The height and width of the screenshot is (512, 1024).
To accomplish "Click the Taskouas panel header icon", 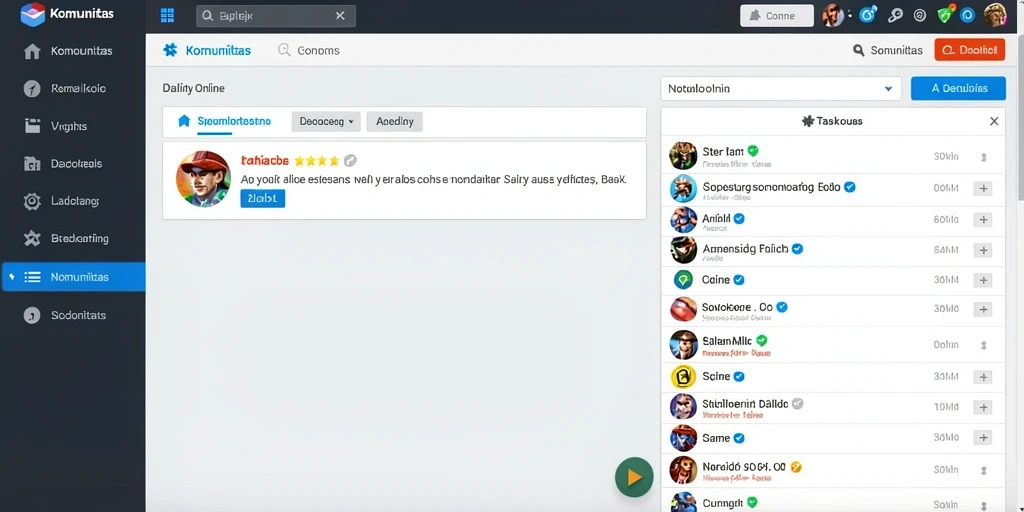I will point(807,121).
